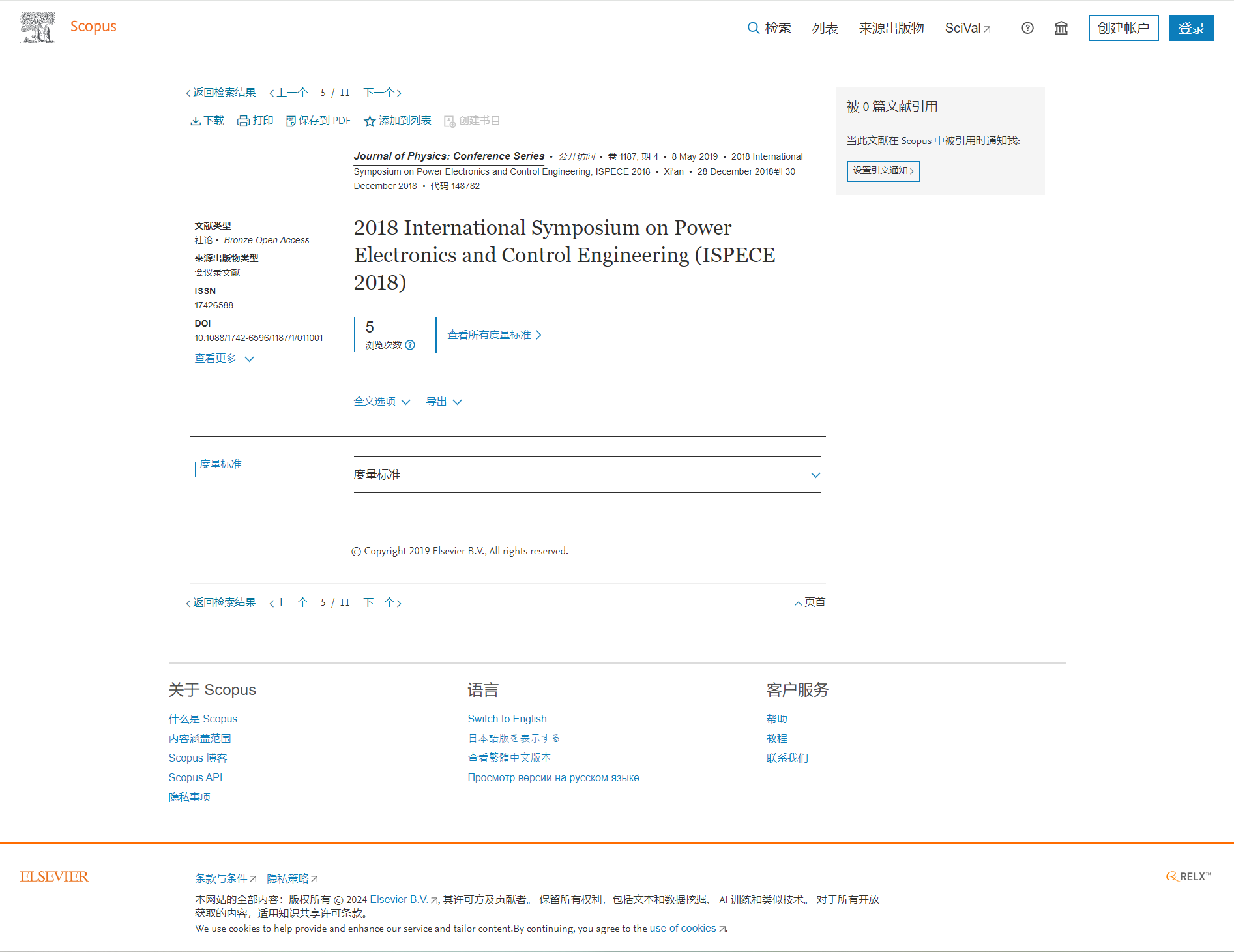Open Scopus API link
This screenshot has width=1234, height=952.
click(195, 777)
